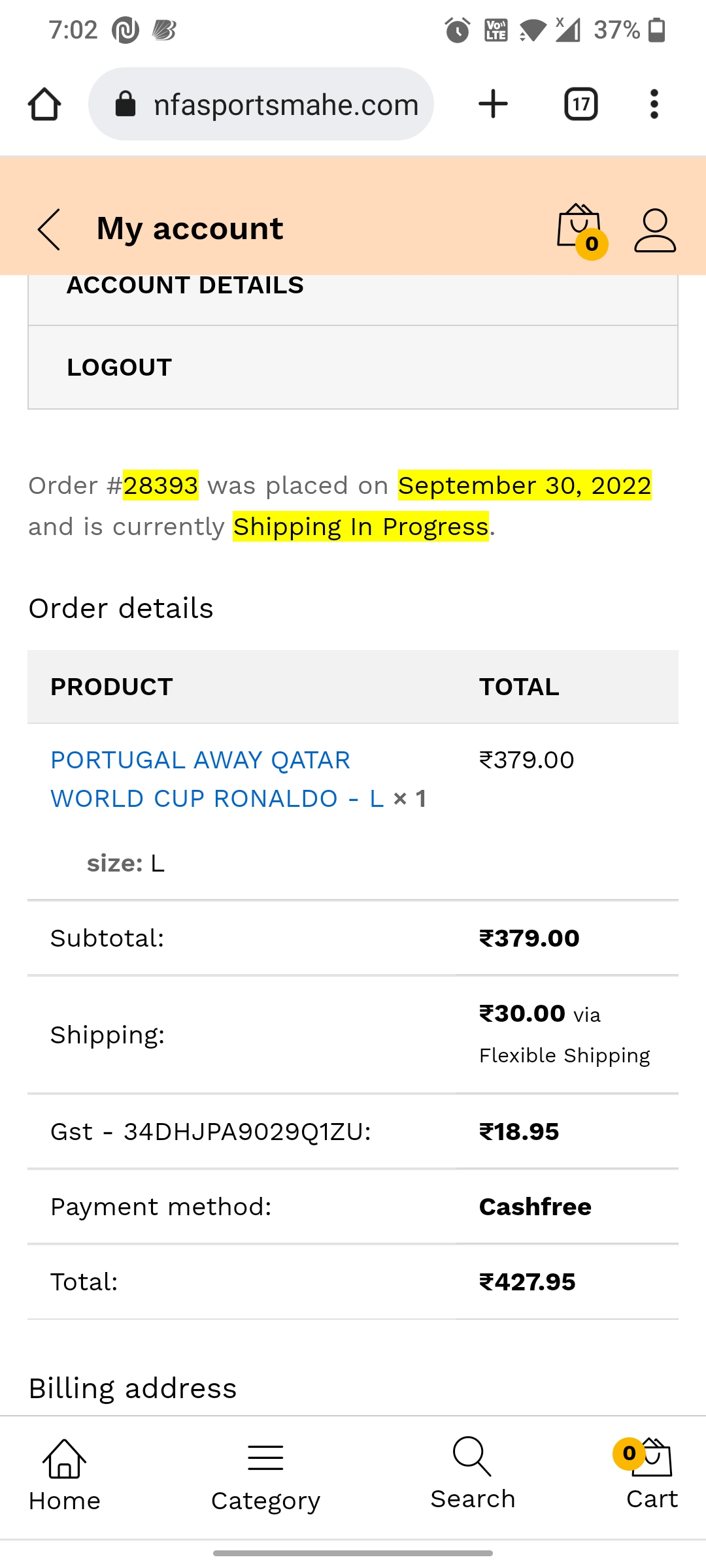Select the Account Details menu item

pos(185,286)
